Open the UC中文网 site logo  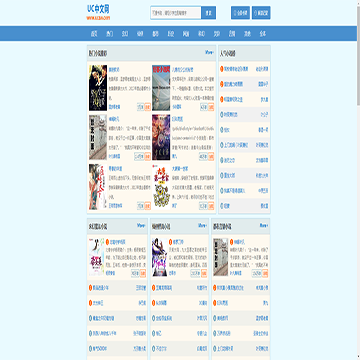click(x=98, y=12)
